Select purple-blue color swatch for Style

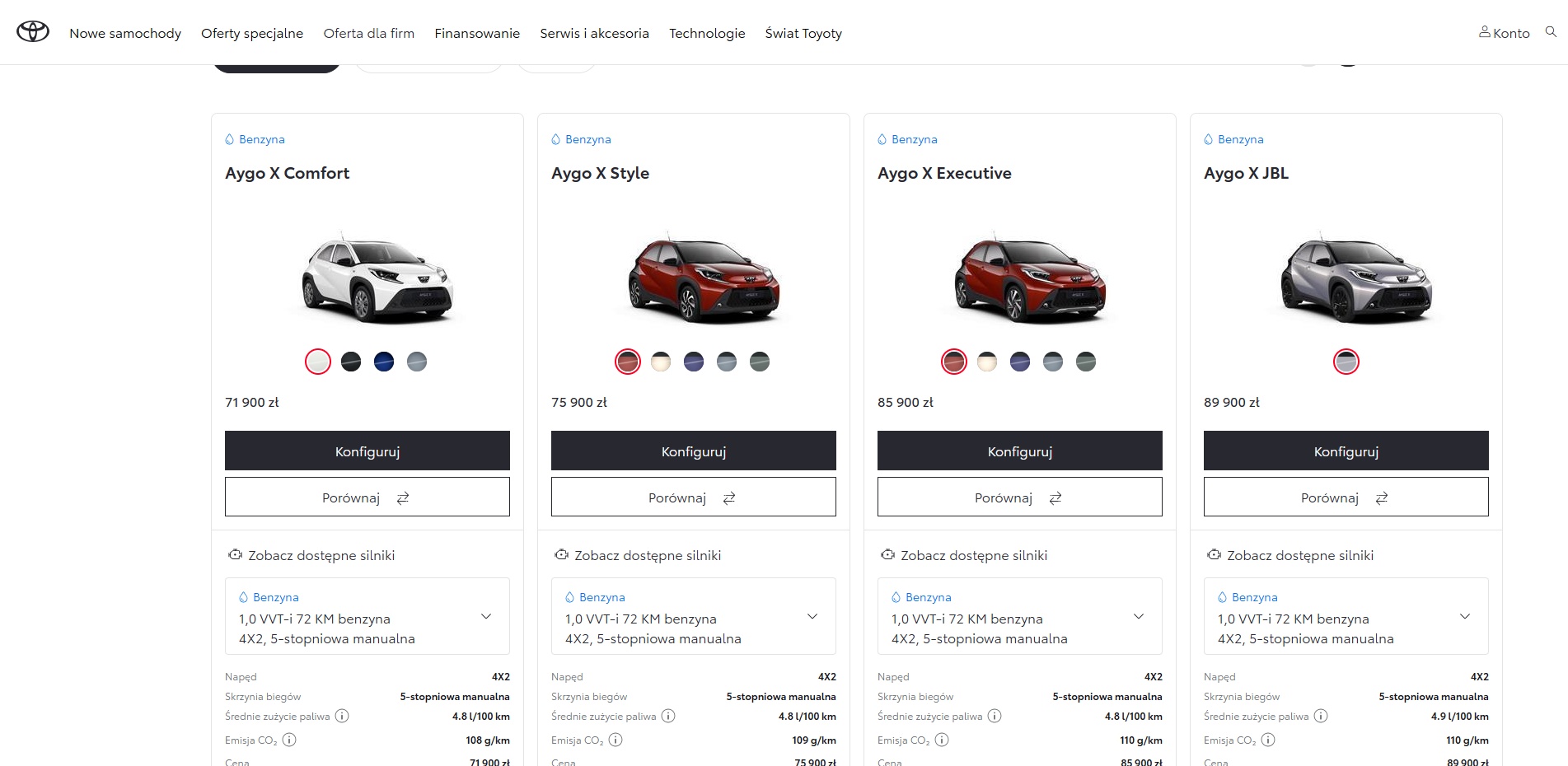694,362
